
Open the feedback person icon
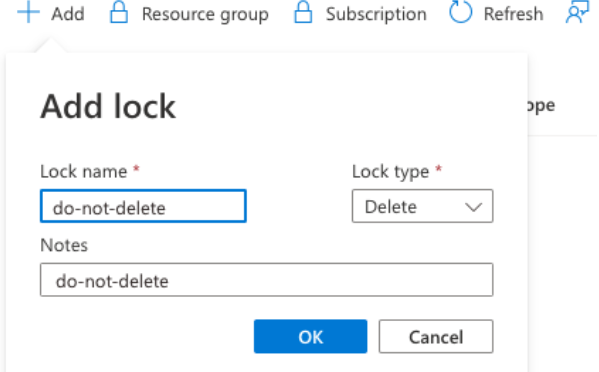pyautogui.click(x=577, y=12)
